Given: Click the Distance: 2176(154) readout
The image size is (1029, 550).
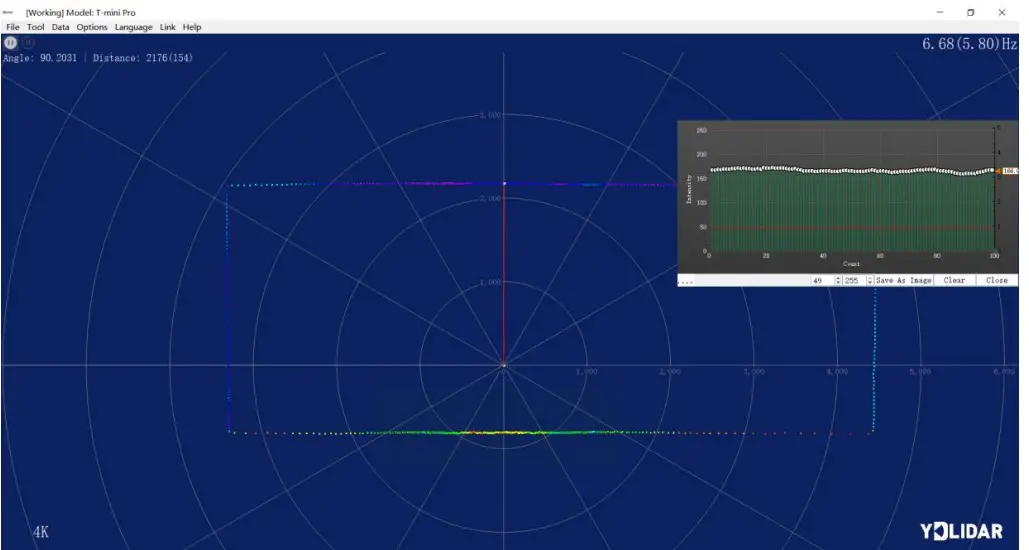Looking at the screenshot, I should point(142,58).
